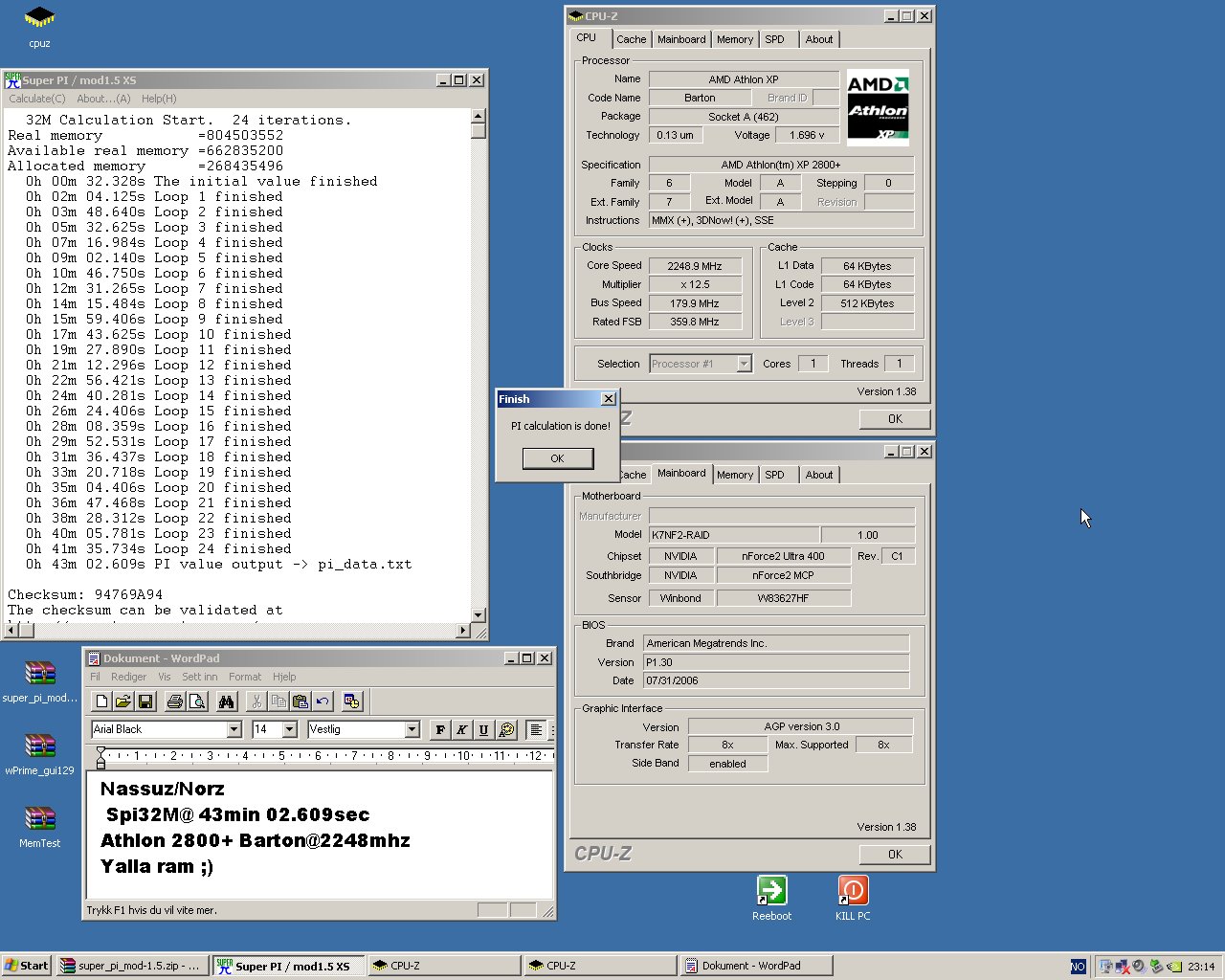Image resolution: width=1225 pixels, height=980 pixels.
Task: Click OK in the Finish dialog
Action: coord(558,458)
